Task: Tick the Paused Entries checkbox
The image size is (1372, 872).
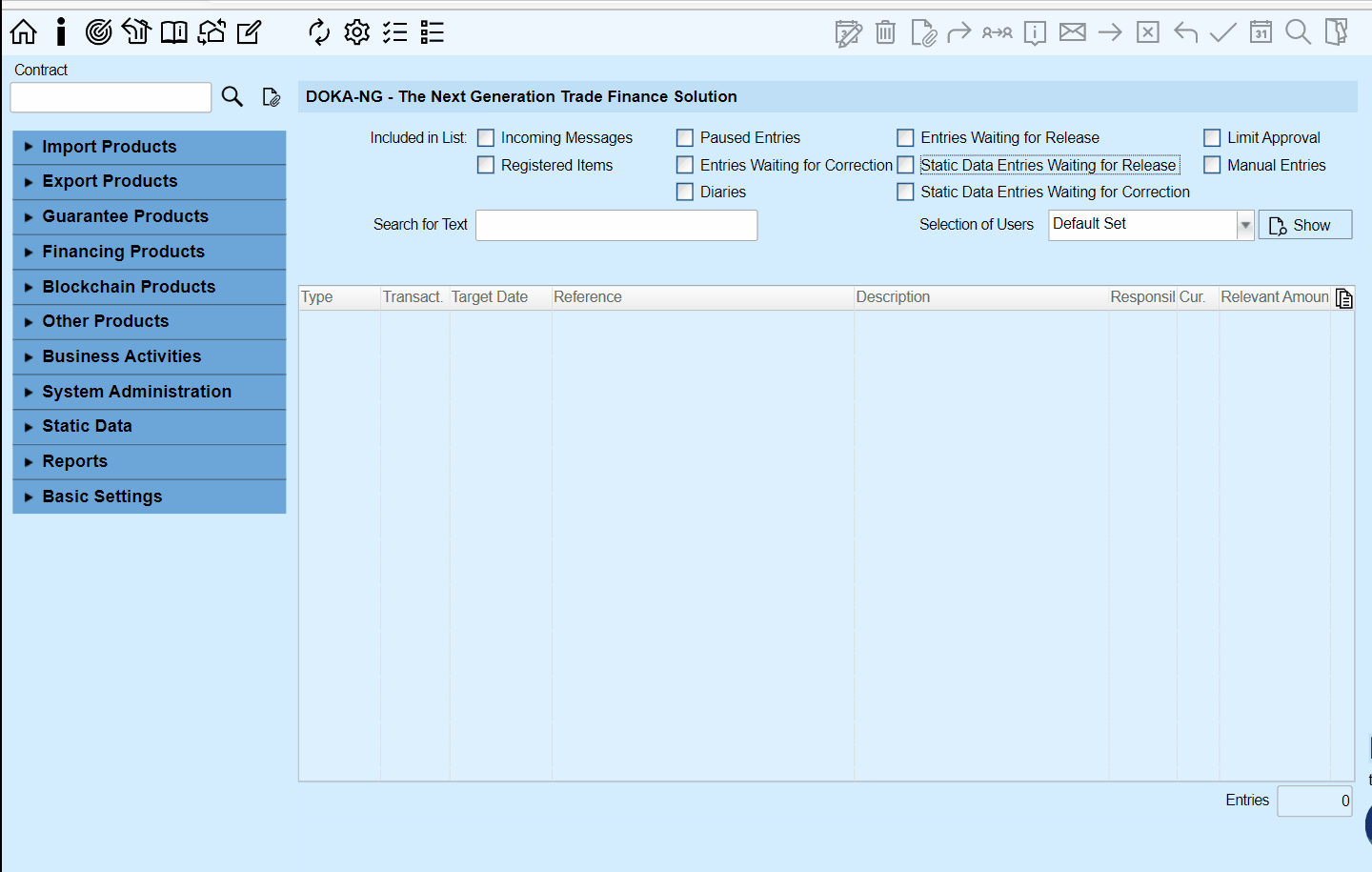Action: 685,138
